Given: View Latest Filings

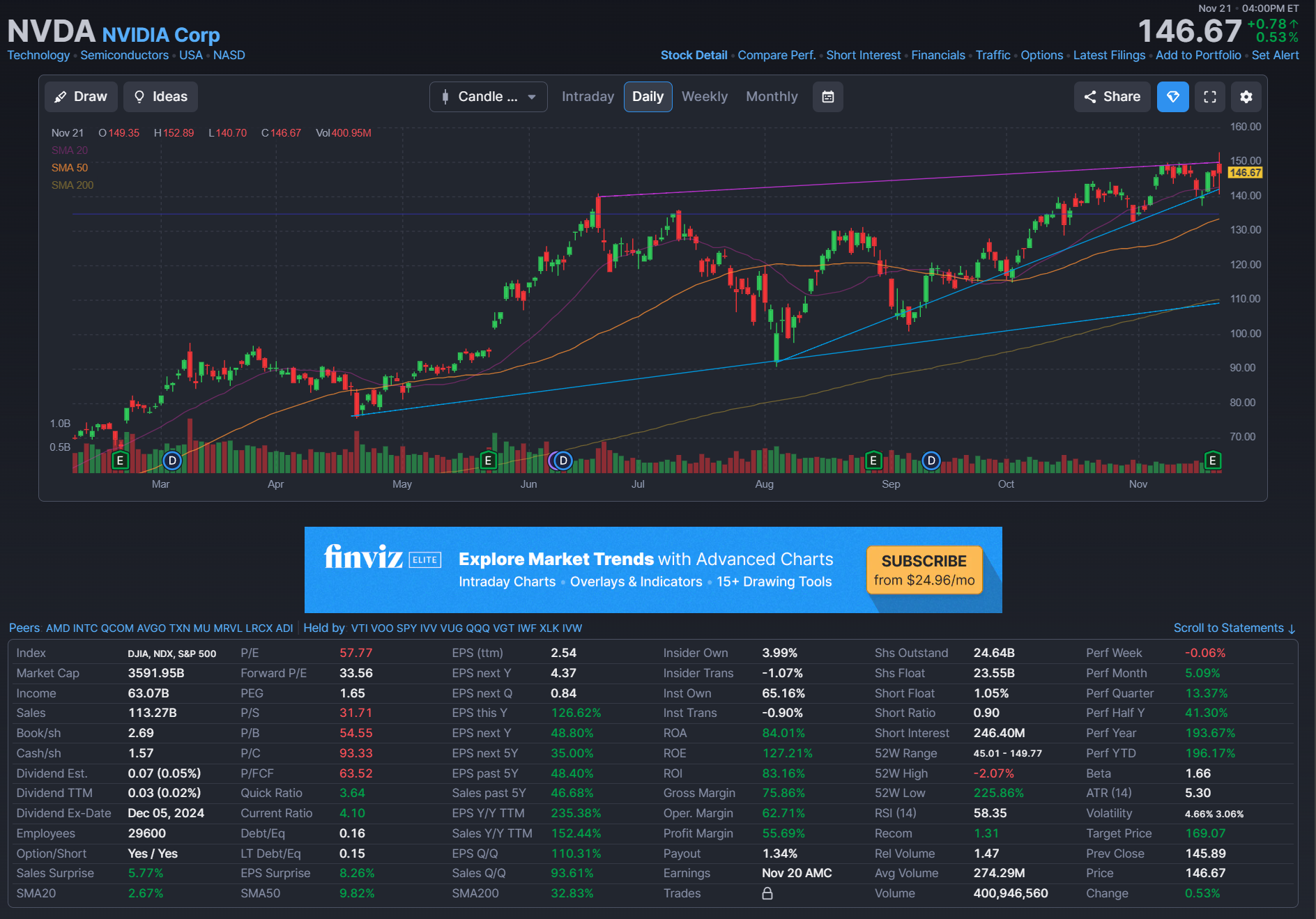Looking at the screenshot, I should pyautogui.click(x=1109, y=55).
